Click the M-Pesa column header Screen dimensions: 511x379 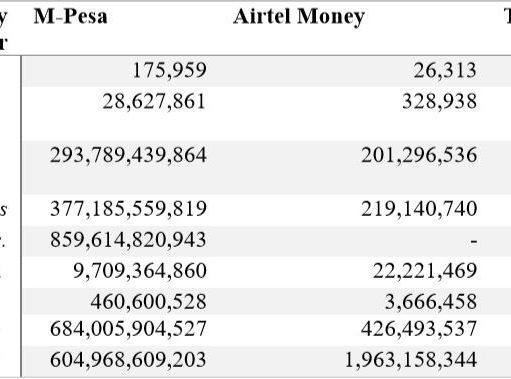70,16
